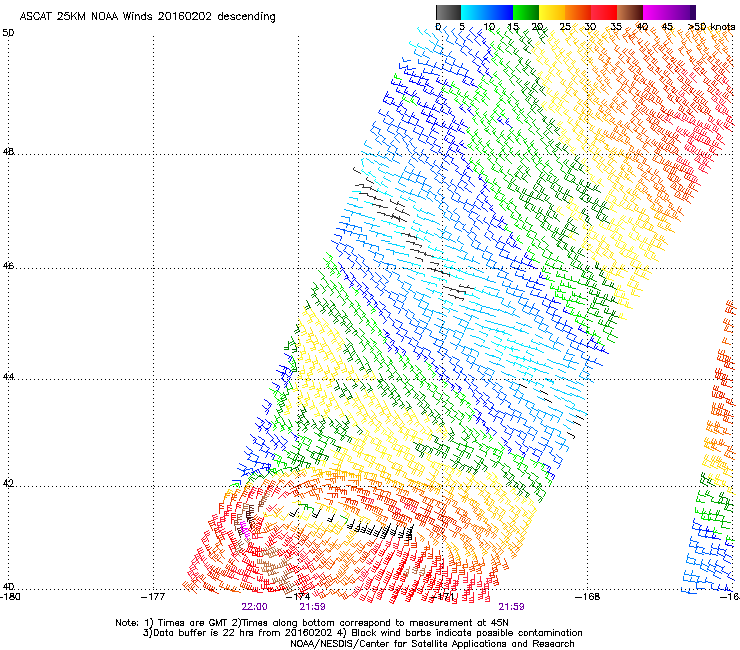Screen dimensions: 740x650
Task: Click the black contaminated wind barbs row near 41N
Action: point(380,529)
